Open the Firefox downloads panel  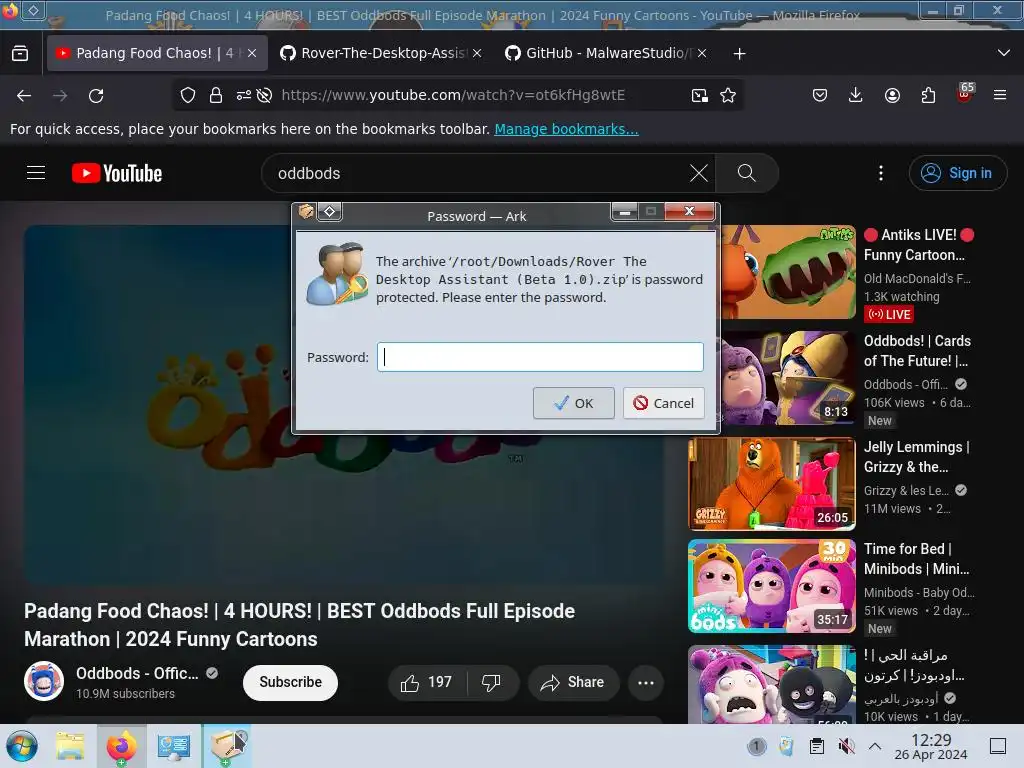click(x=856, y=95)
